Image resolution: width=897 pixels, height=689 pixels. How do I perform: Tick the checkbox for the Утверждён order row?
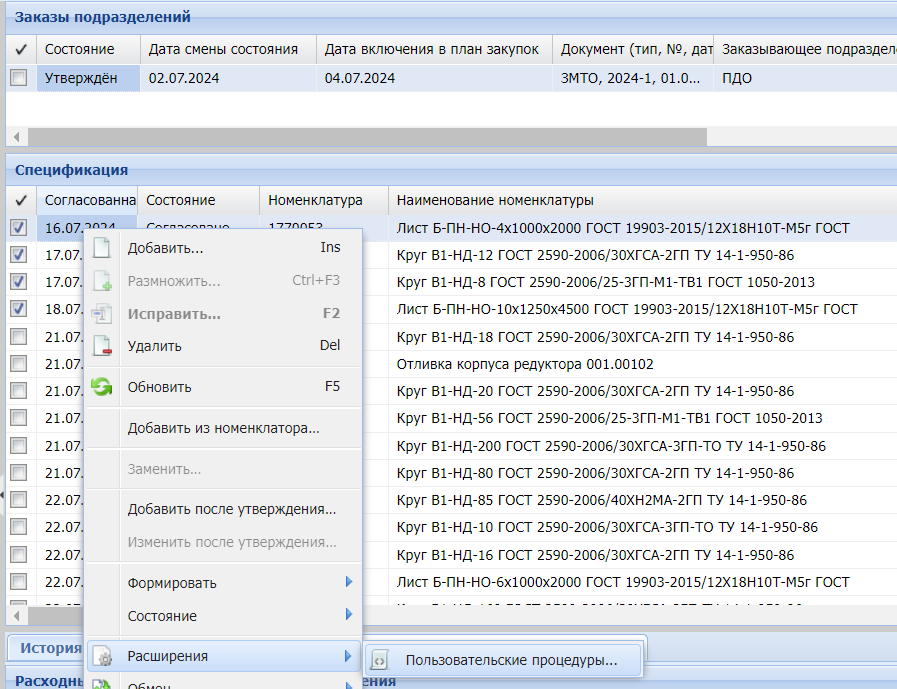(x=19, y=78)
